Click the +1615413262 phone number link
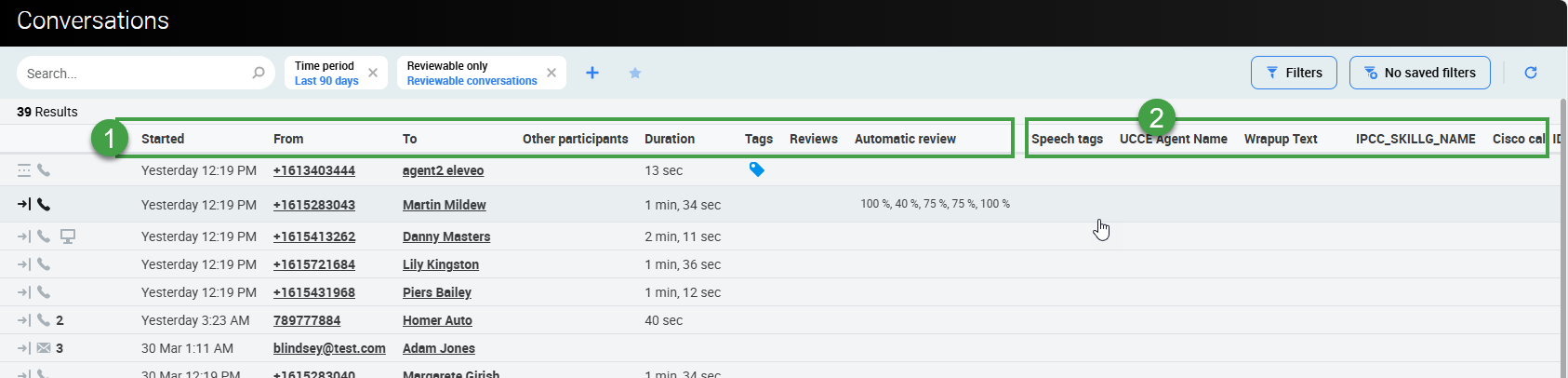1568x378 pixels. pyautogui.click(x=314, y=236)
